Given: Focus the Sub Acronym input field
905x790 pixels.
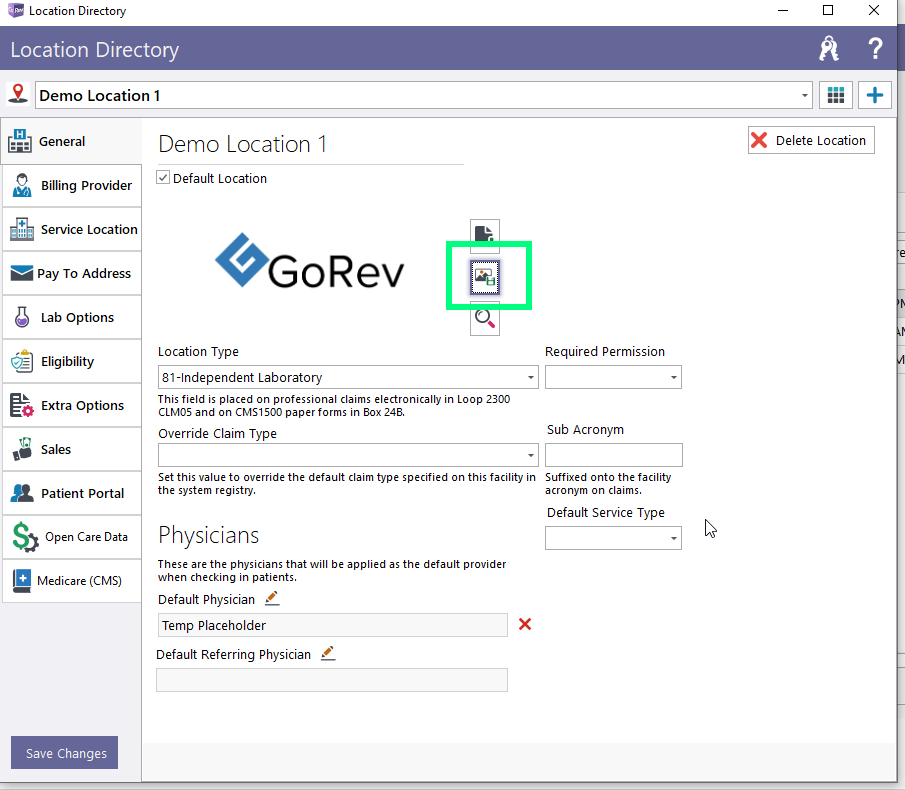Looking at the screenshot, I should pyautogui.click(x=614, y=455).
